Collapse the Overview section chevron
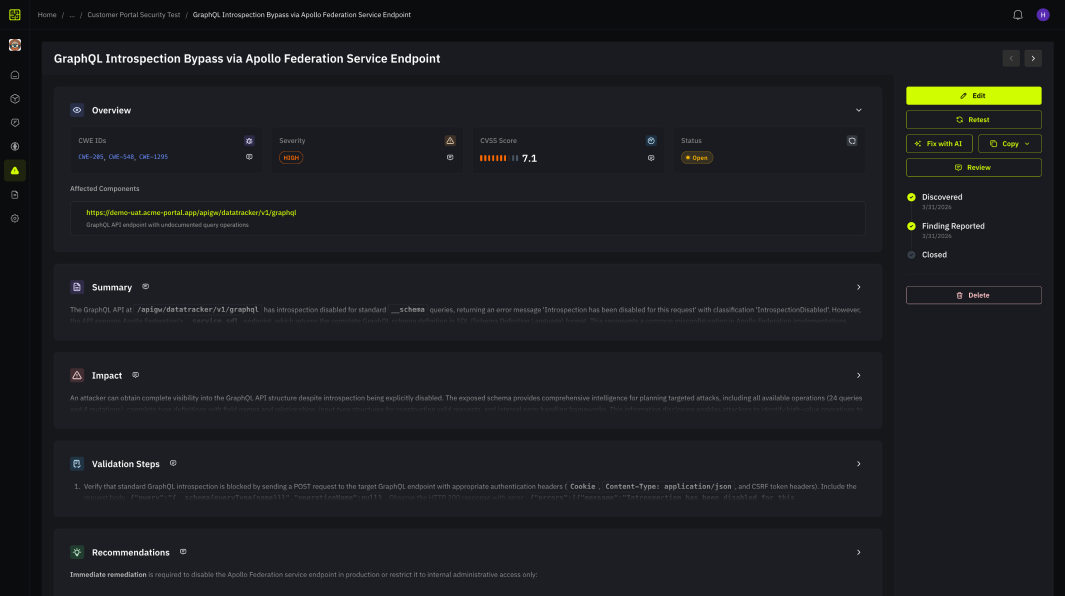Screen dimensions: 1065x596 859,110
